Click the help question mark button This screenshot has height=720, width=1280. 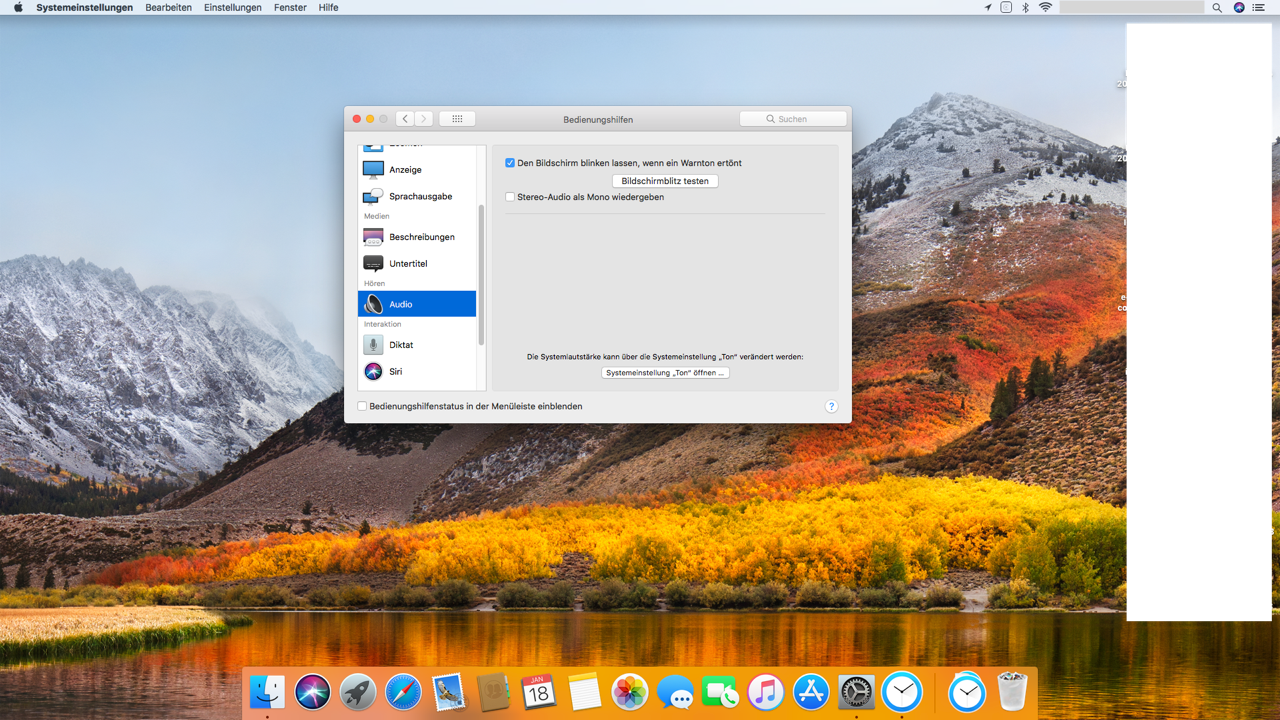pyautogui.click(x=831, y=406)
